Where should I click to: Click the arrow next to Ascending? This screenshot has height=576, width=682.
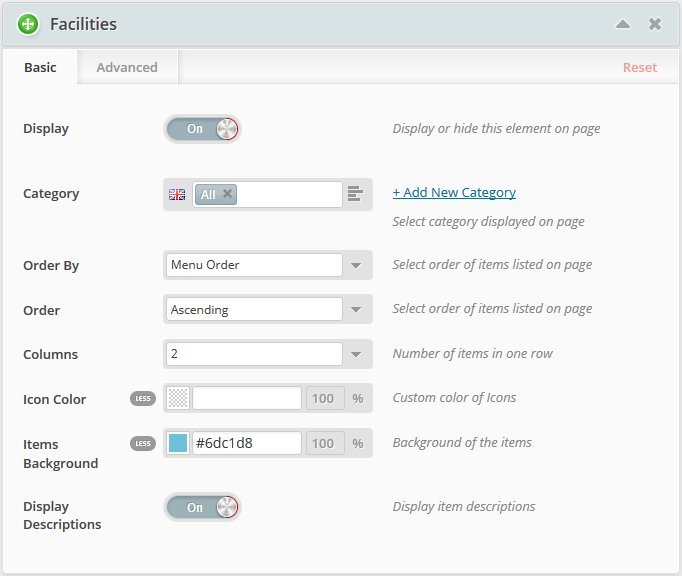(356, 310)
